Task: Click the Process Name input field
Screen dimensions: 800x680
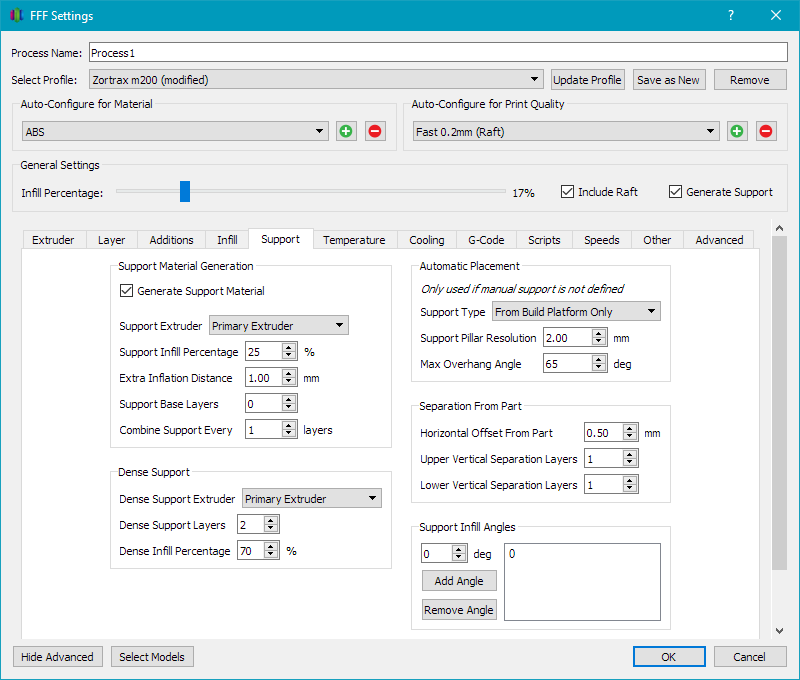Action: [x=438, y=53]
